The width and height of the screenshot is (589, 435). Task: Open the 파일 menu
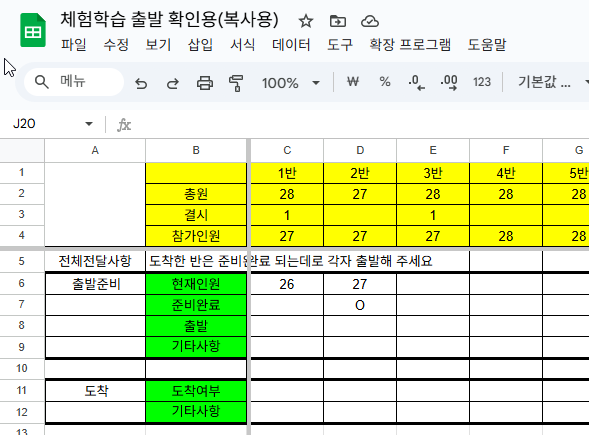point(74,45)
